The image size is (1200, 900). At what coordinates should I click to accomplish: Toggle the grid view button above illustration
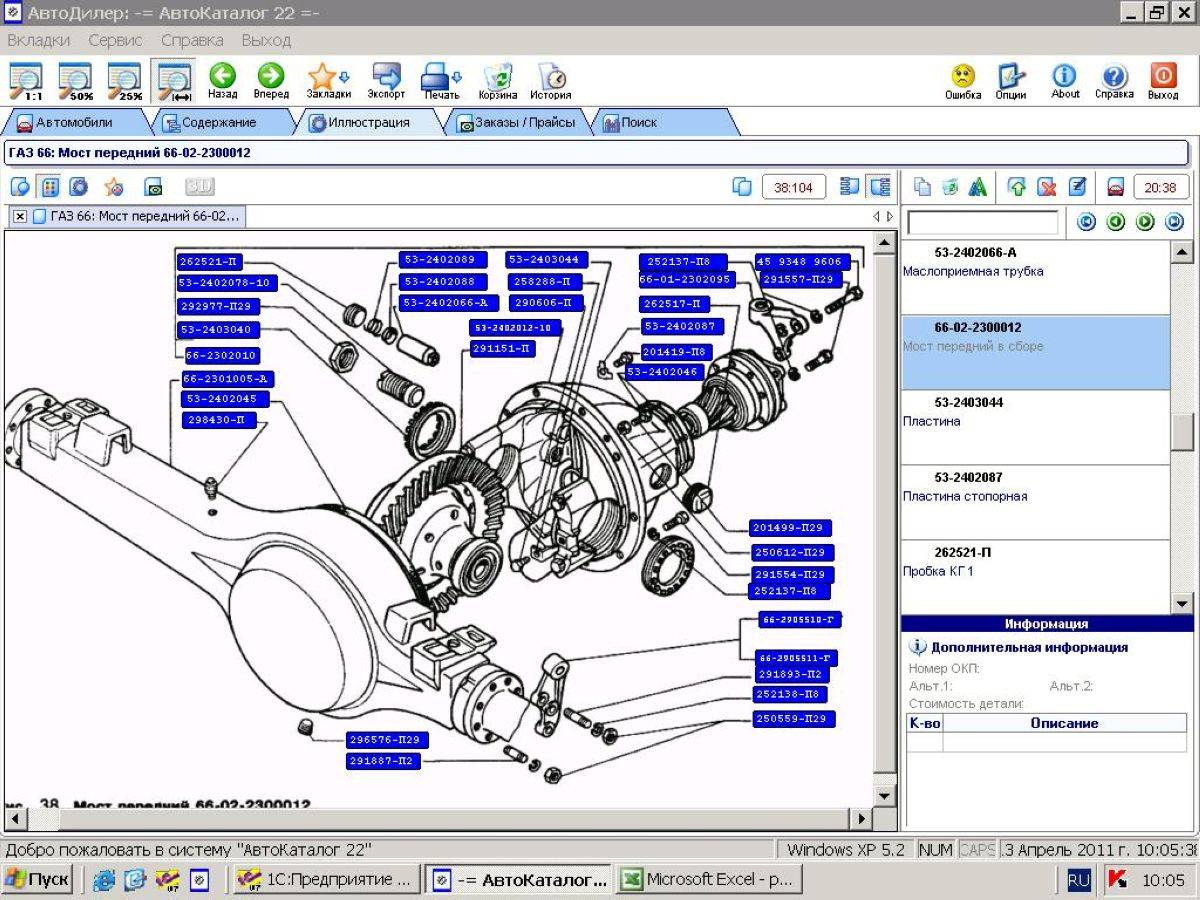(48, 187)
